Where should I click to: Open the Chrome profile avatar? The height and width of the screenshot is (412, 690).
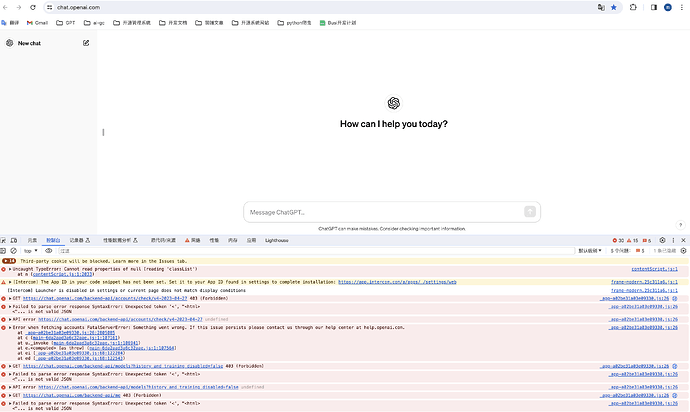[x=668, y=7]
